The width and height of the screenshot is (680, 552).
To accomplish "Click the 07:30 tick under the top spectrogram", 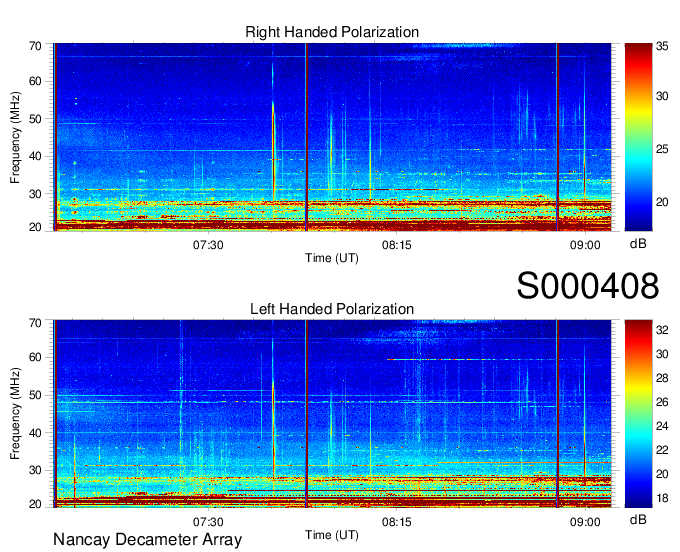I will pos(208,245).
